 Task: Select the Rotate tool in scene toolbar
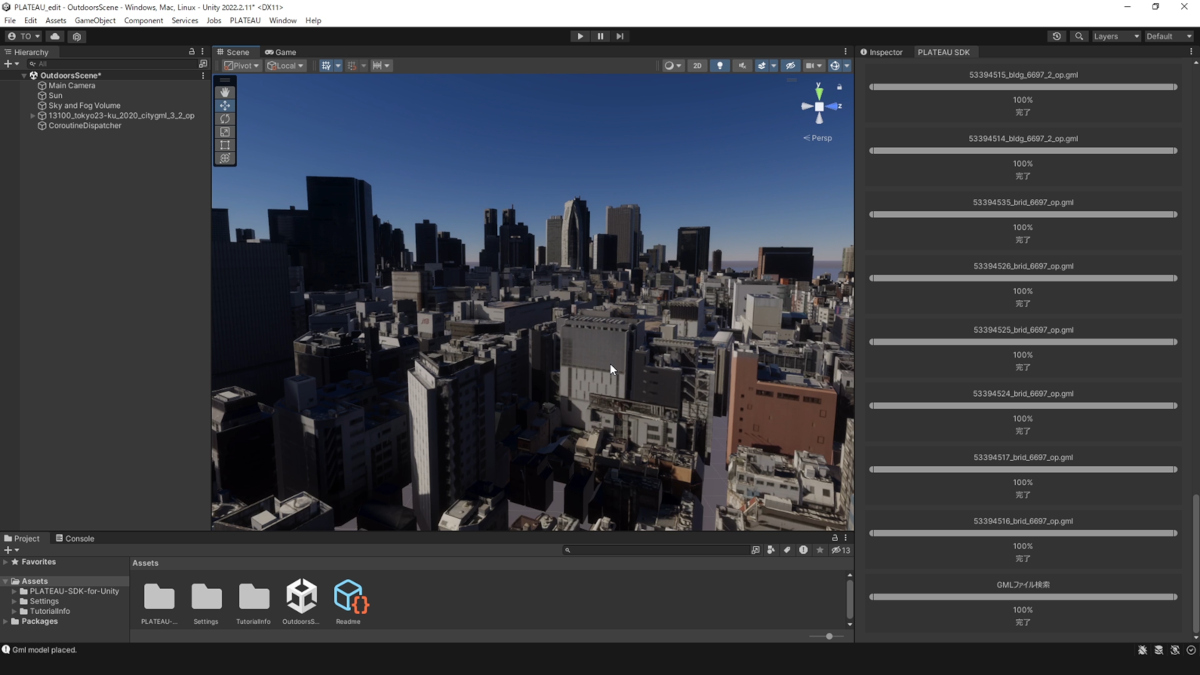pyautogui.click(x=225, y=118)
